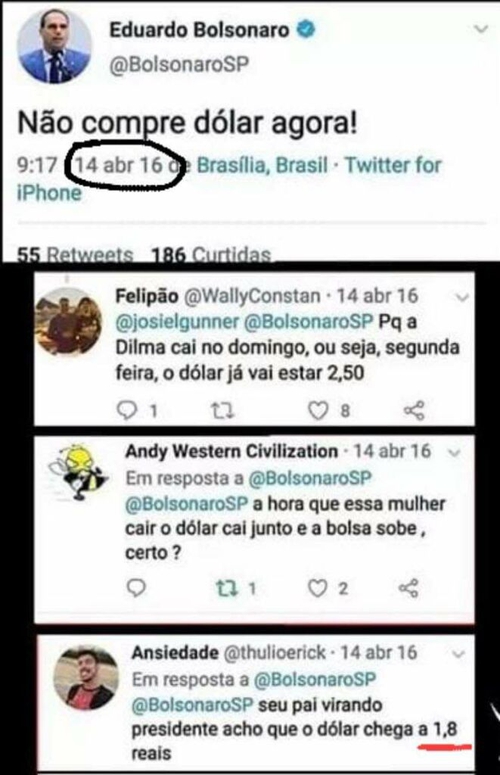This screenshot has height=775, width=500.
Task: View the 55 Retweets list
Action: [x=75, y=254]
